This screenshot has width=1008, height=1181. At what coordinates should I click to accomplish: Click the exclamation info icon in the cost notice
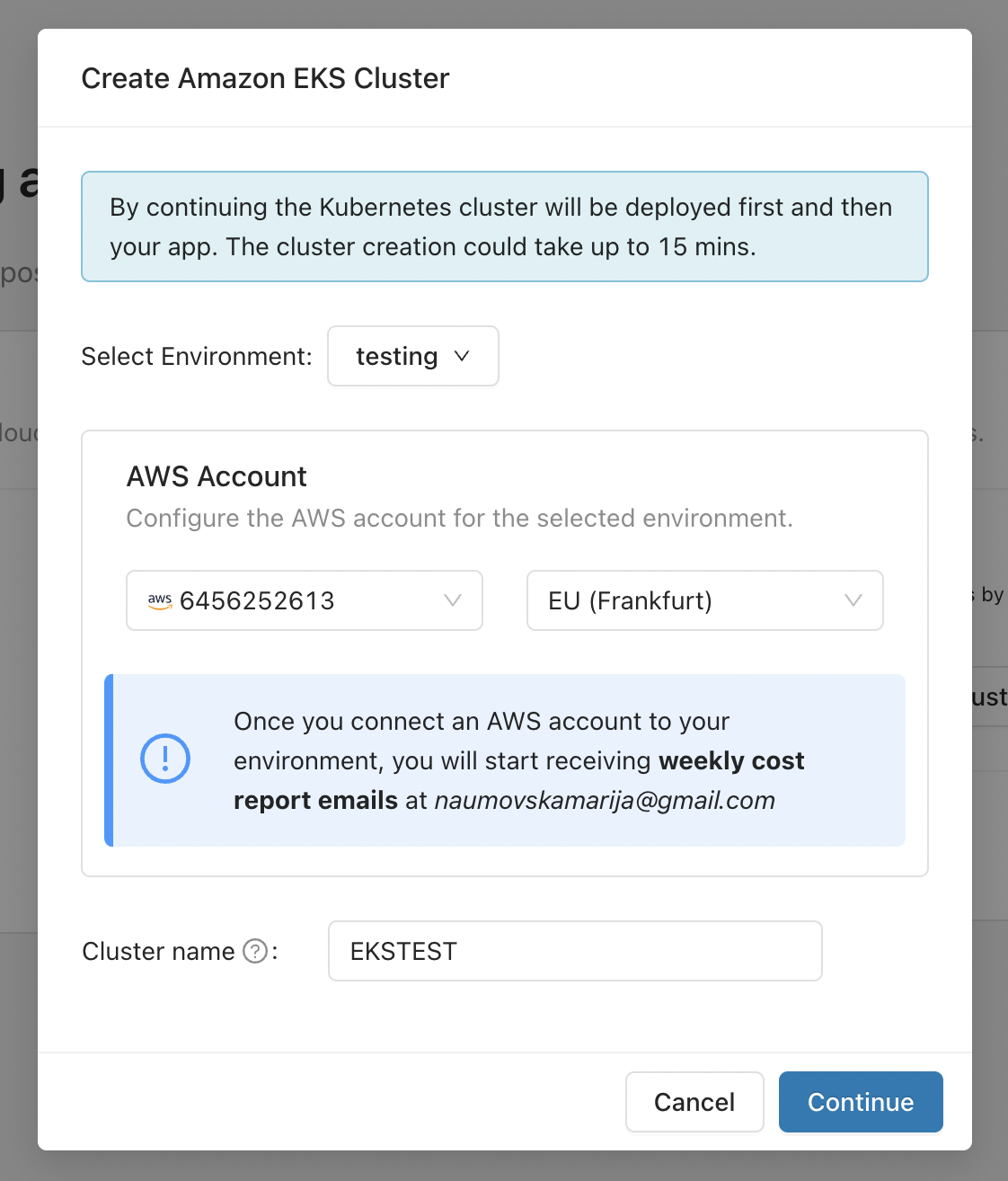165,759
